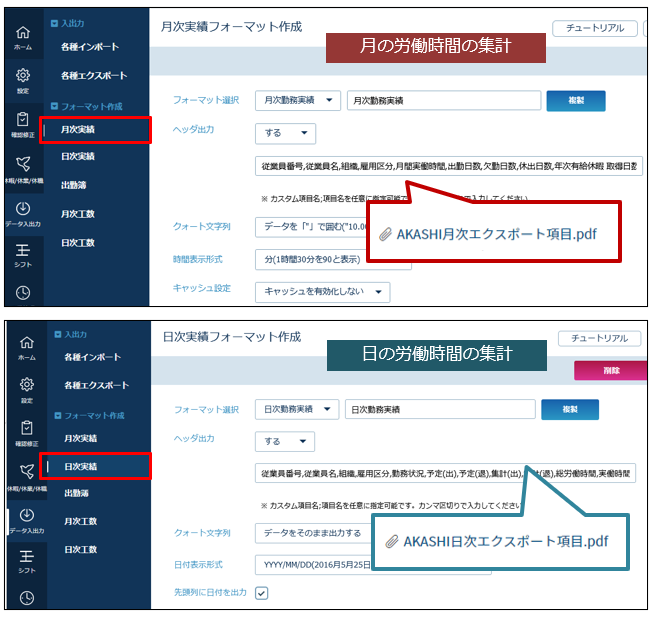Open the 時間表示形式 dropdown in monthly screen
Viewport: 653px width, 618px height.
point(332,259)
